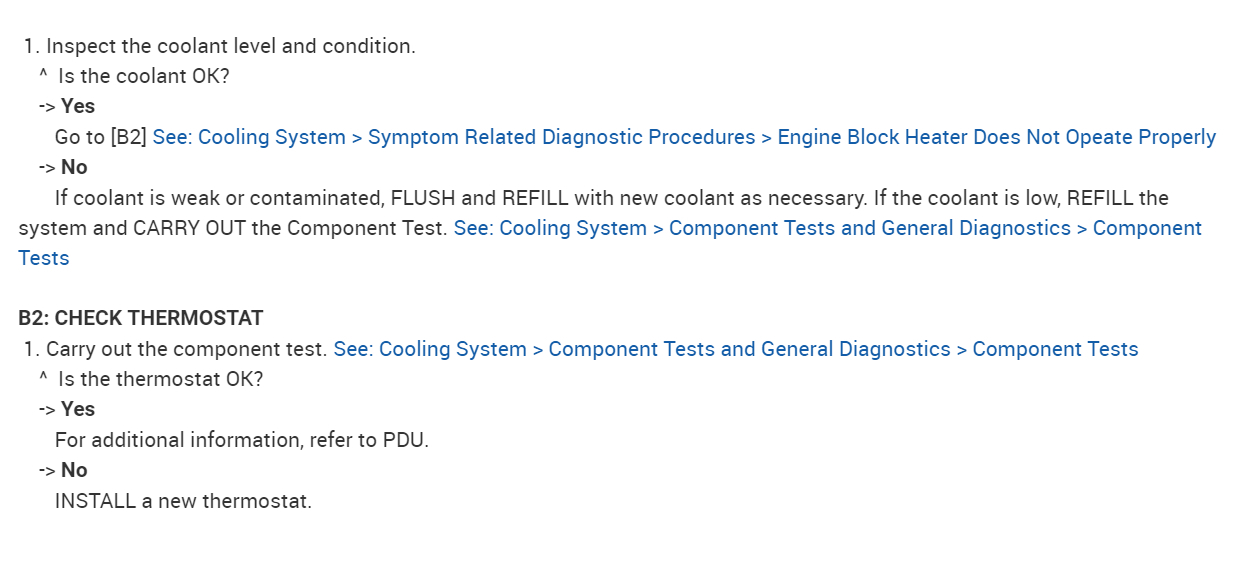This screenshot has width=1241, height=579.
Task: Click "For additional information, refer to PDU" line
Action: click(241, 440)
